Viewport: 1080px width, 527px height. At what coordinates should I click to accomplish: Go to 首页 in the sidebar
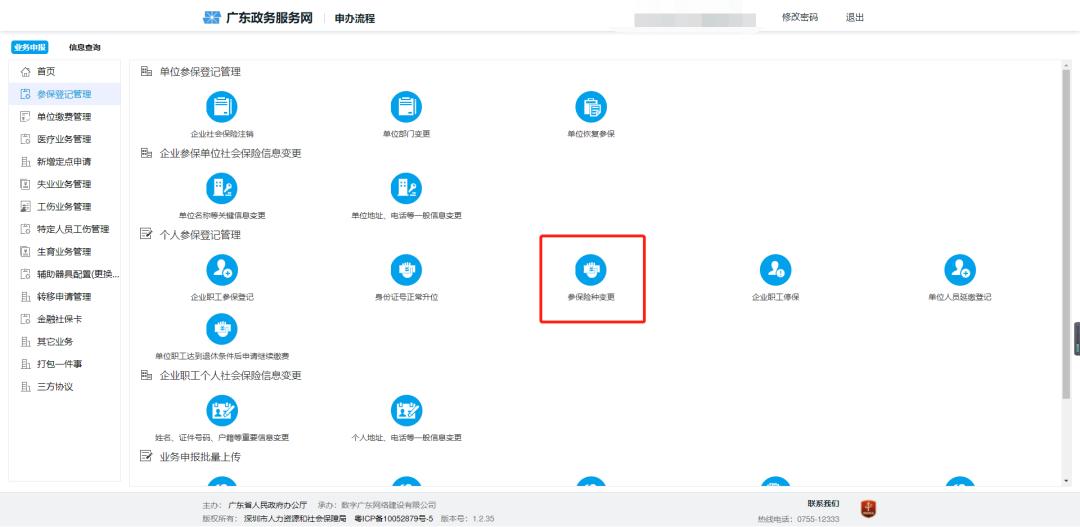(46, 72)
